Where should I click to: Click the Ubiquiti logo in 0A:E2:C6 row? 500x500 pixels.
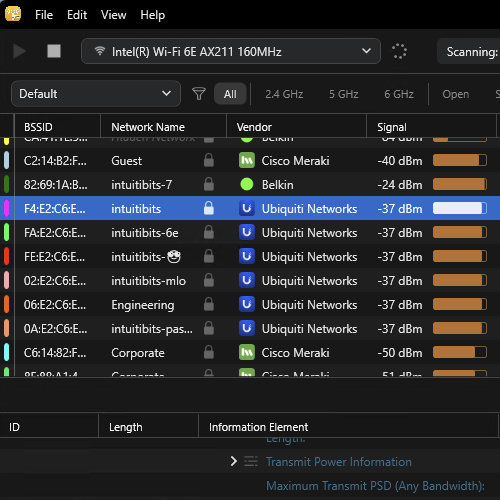[x=247, y=328]
